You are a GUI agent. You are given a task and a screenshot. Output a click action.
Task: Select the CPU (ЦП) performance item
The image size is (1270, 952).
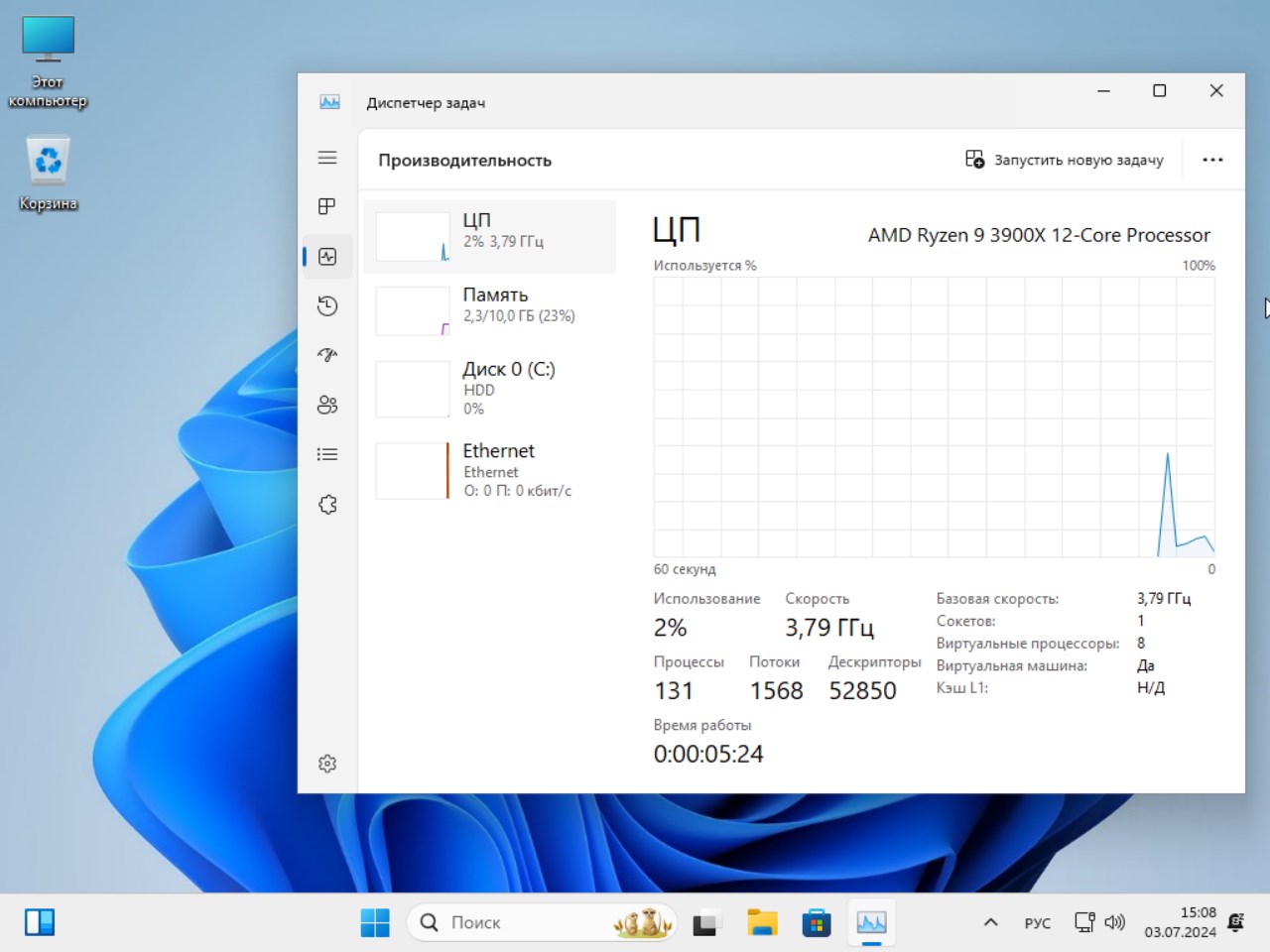(x=490, y=236)
